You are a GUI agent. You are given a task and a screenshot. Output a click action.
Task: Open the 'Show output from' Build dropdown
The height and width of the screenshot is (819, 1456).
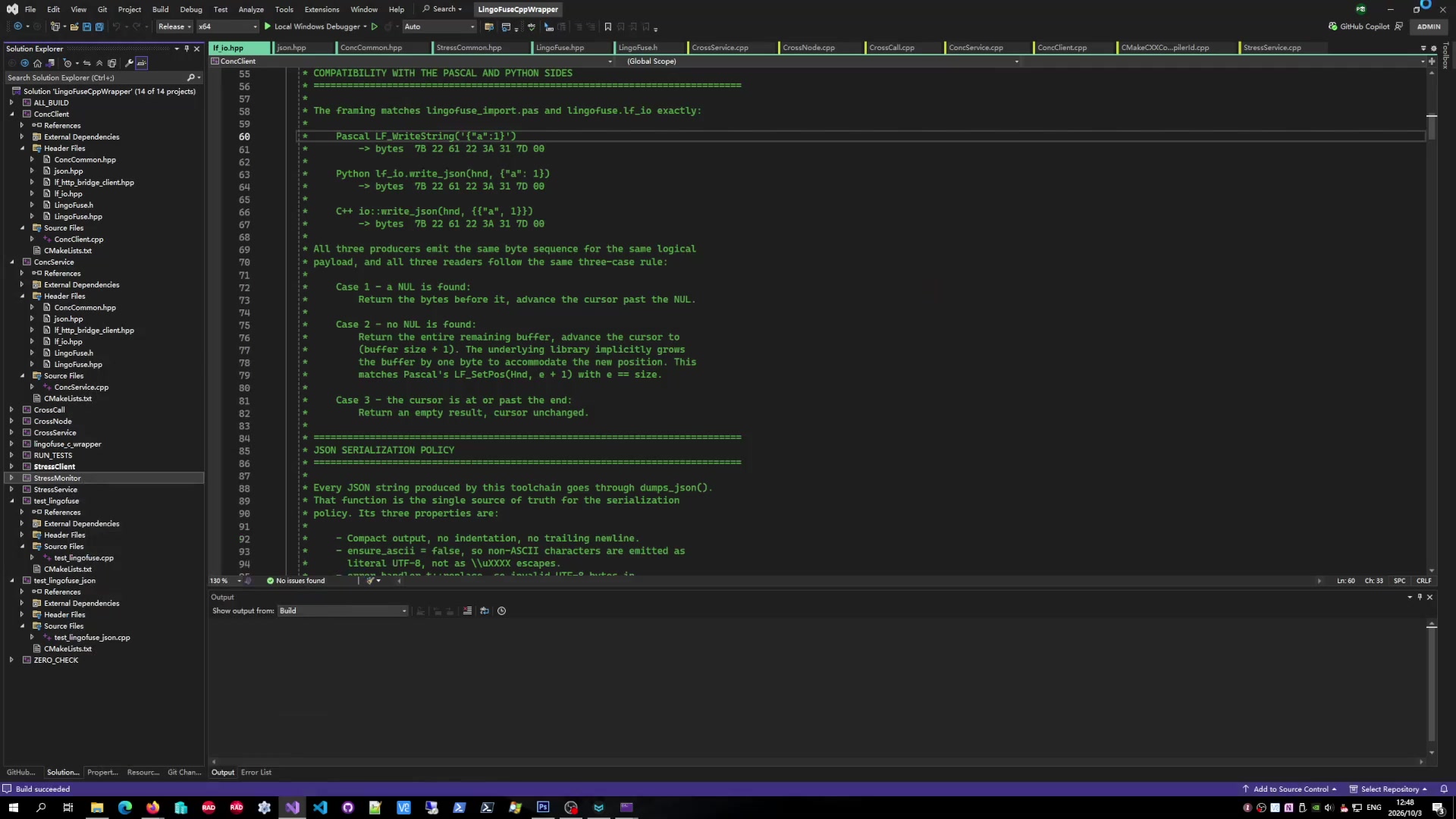(x=343, y=611)
